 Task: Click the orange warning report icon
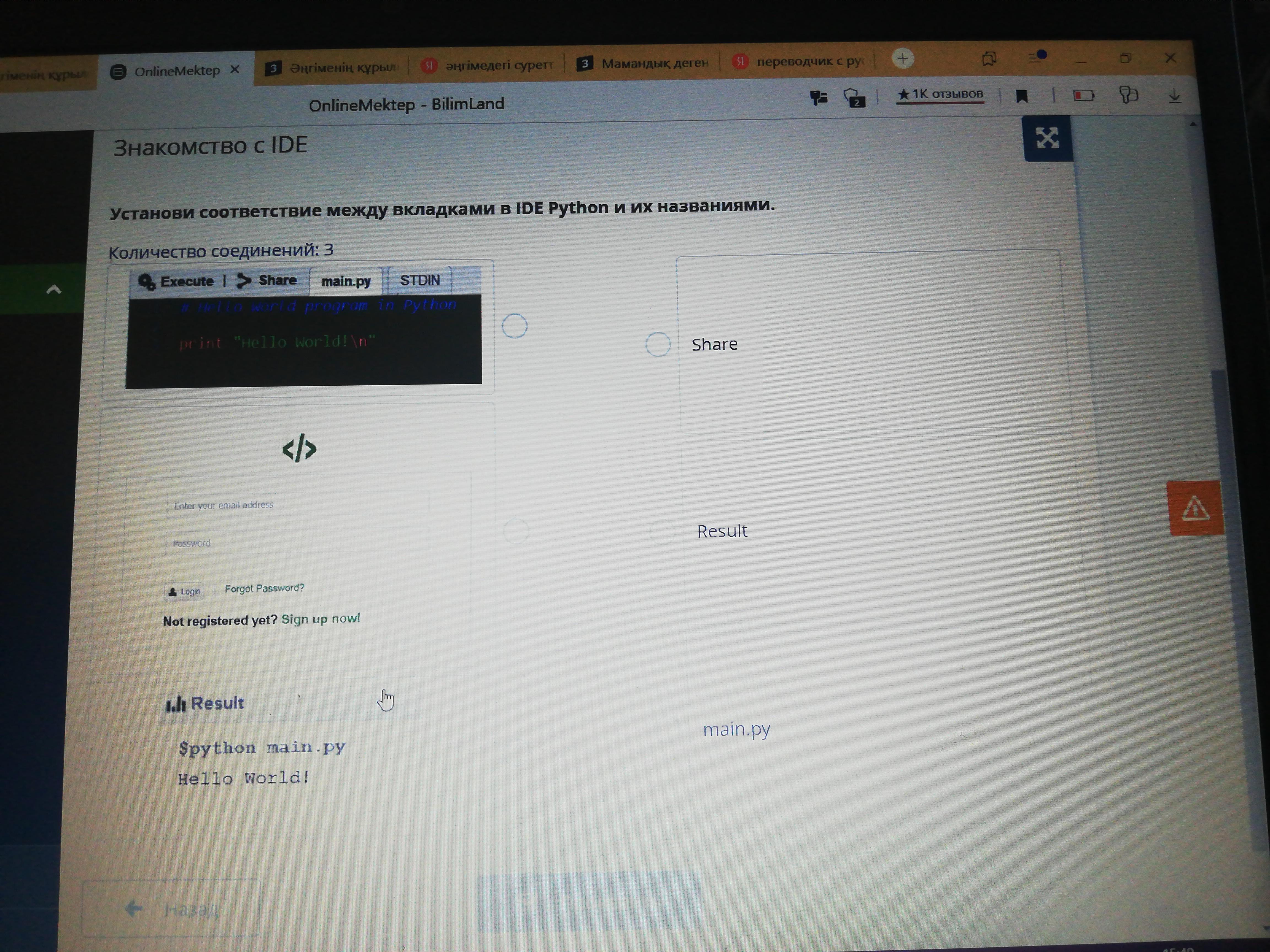(1195, 509)
